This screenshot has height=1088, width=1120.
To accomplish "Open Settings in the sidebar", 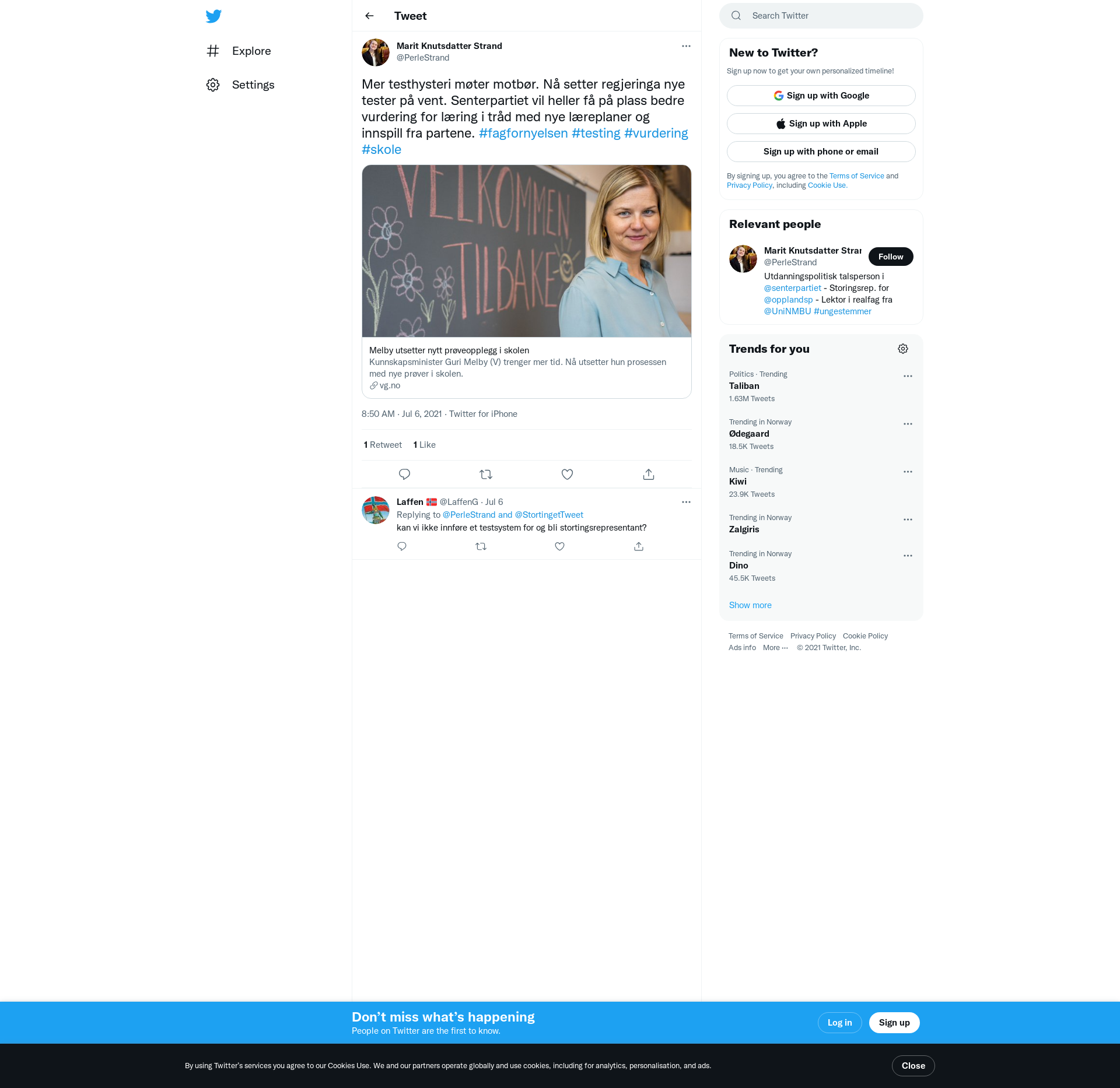I will [253, 85].
